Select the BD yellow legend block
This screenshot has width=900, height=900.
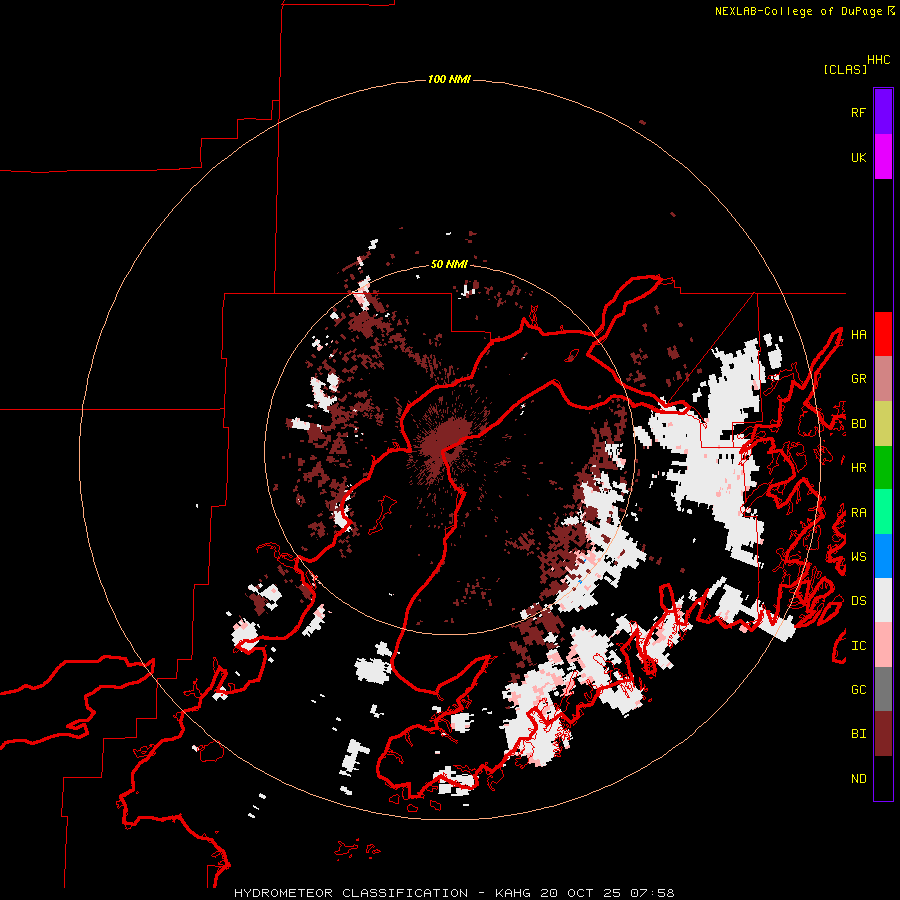point(883,424)
